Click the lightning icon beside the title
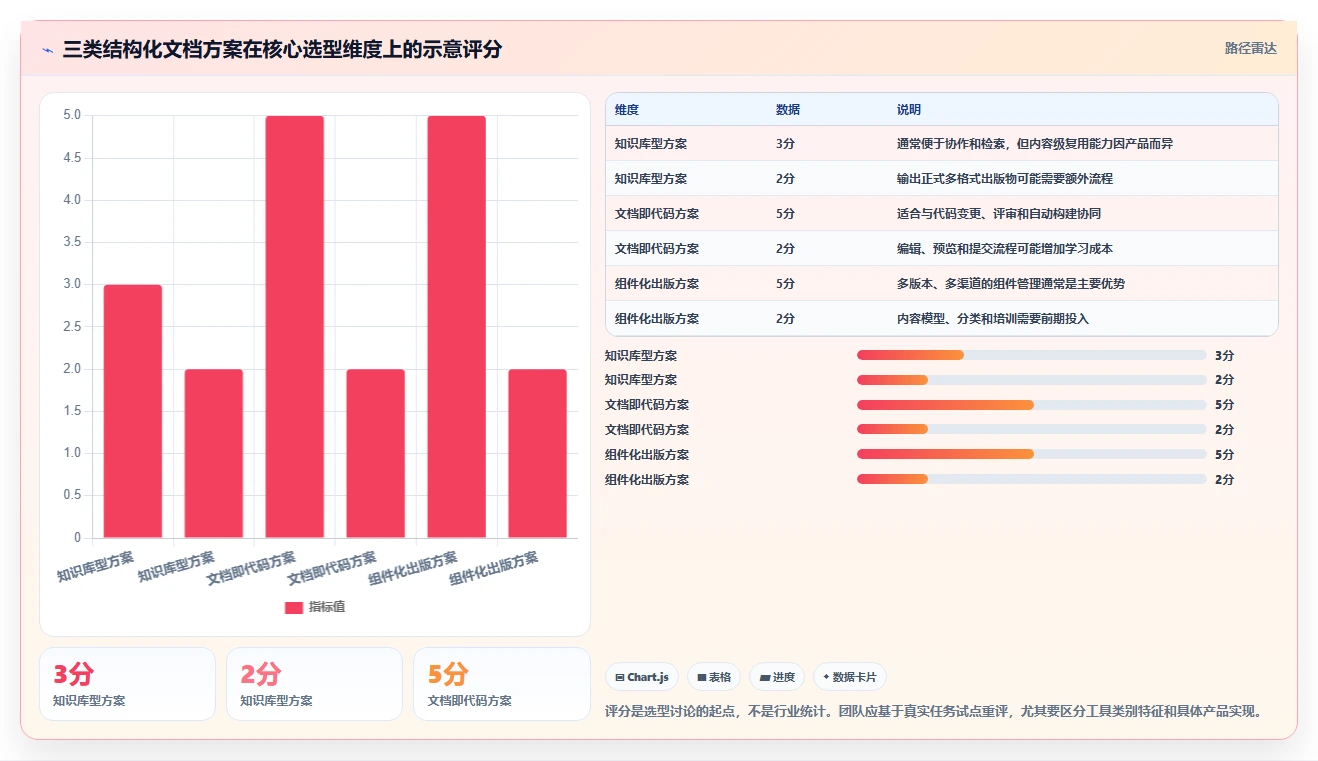Viewport: 1318px width, 761px height. pyautogui.click(x=48, y=49)
